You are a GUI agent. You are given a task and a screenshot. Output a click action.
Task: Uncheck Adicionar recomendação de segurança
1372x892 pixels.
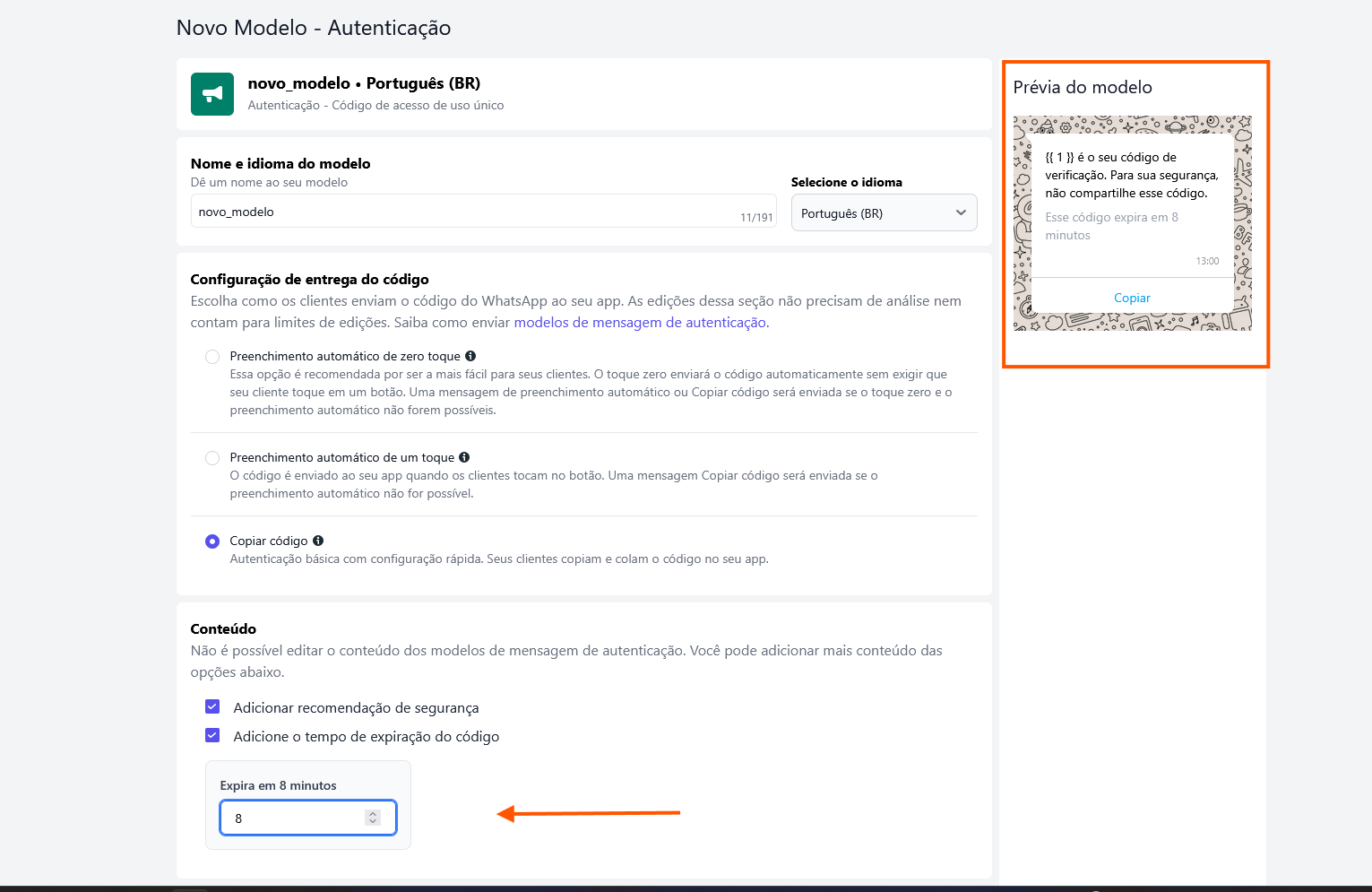tap(212, 706)
